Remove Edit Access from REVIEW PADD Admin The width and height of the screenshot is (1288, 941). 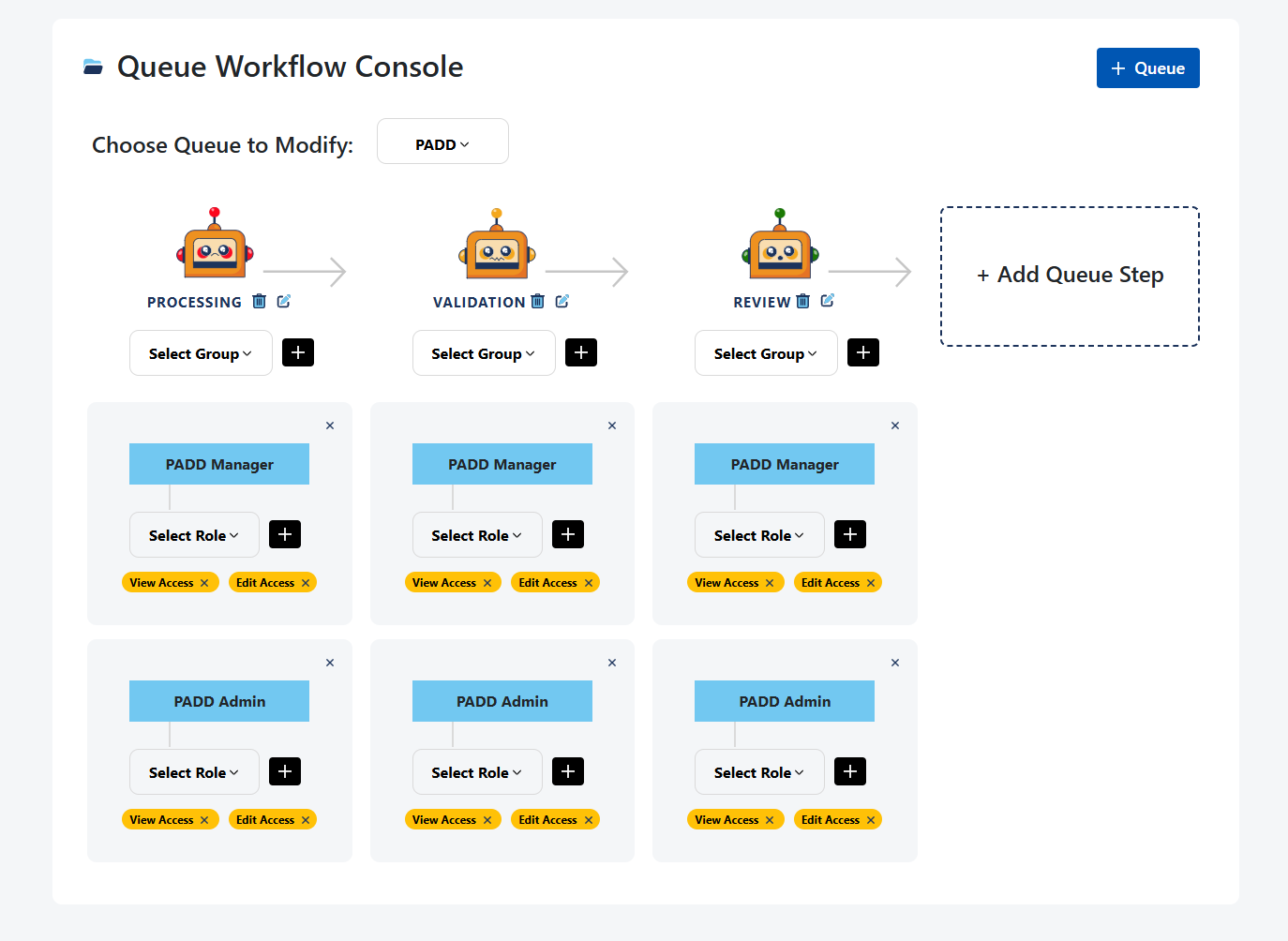pos(871,820)
